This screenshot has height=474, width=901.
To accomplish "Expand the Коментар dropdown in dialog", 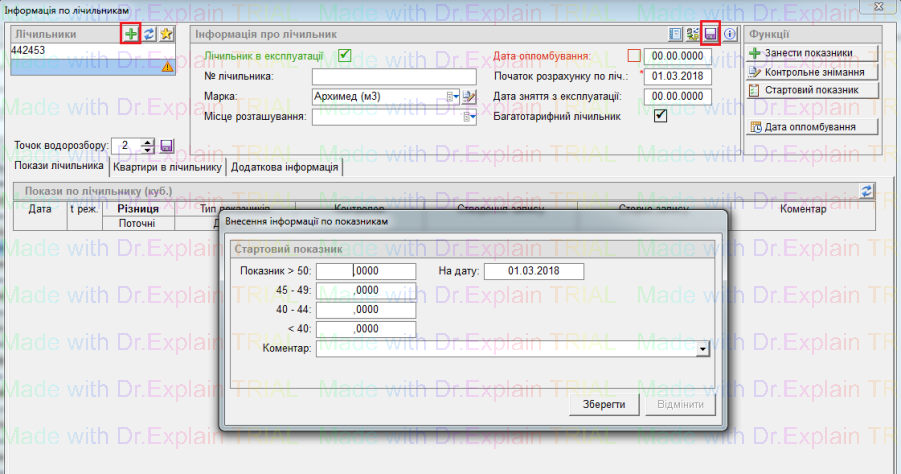I will (703, 348).
